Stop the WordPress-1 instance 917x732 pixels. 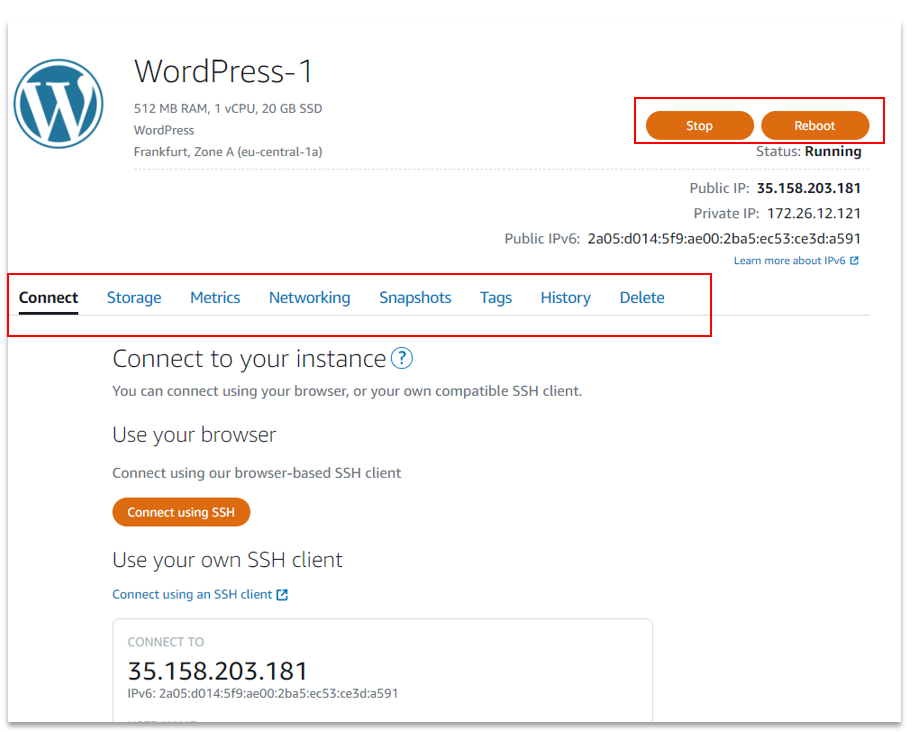[699, 126]
